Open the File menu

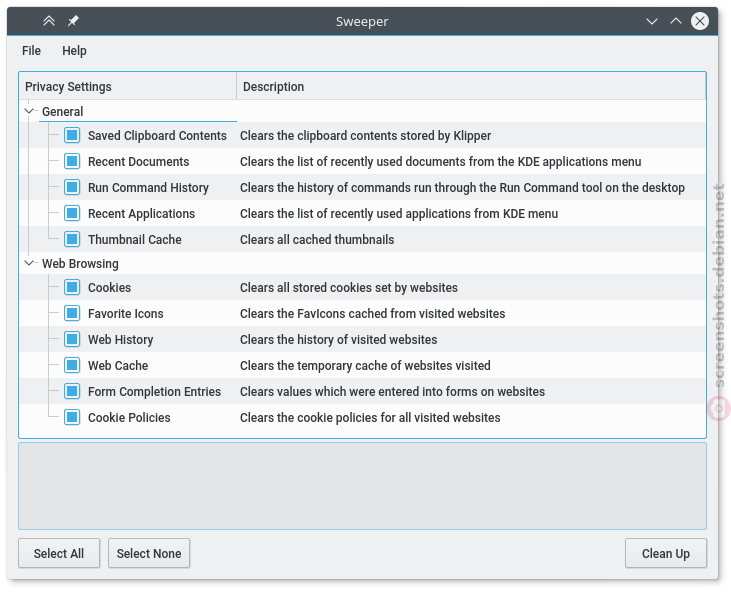pos(31,50)
